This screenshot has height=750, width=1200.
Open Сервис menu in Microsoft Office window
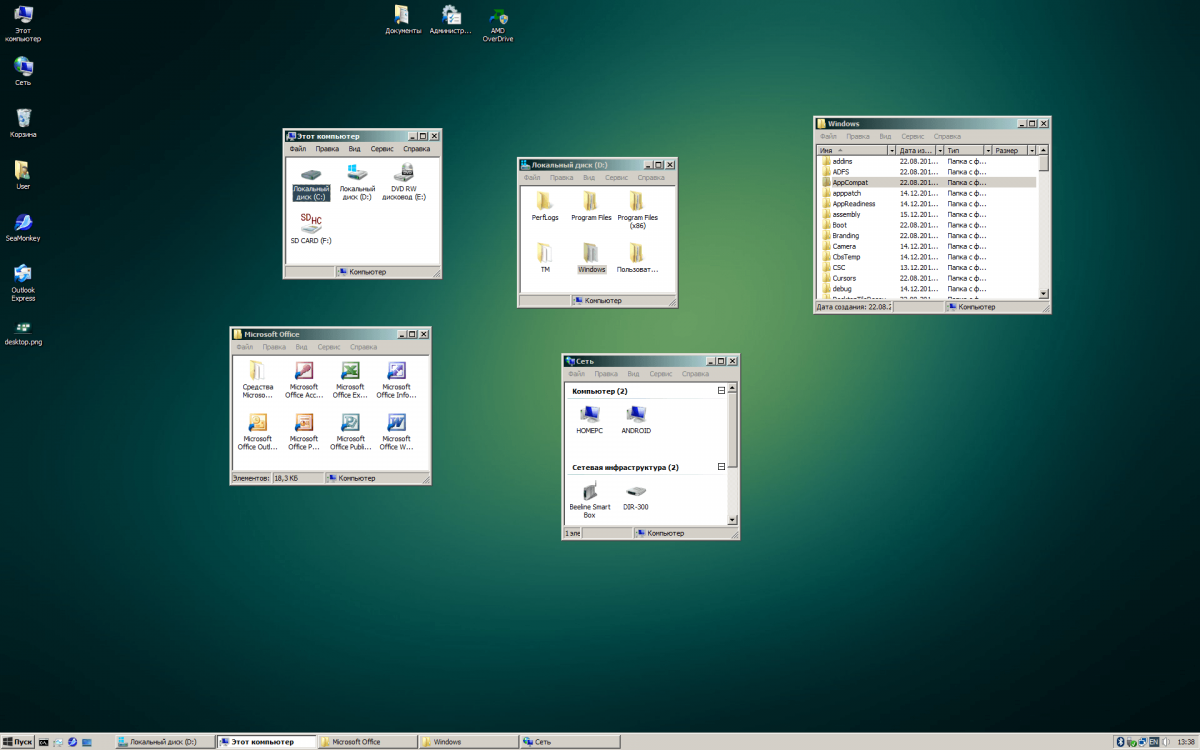pyautogui.click(x=327, y=347)
